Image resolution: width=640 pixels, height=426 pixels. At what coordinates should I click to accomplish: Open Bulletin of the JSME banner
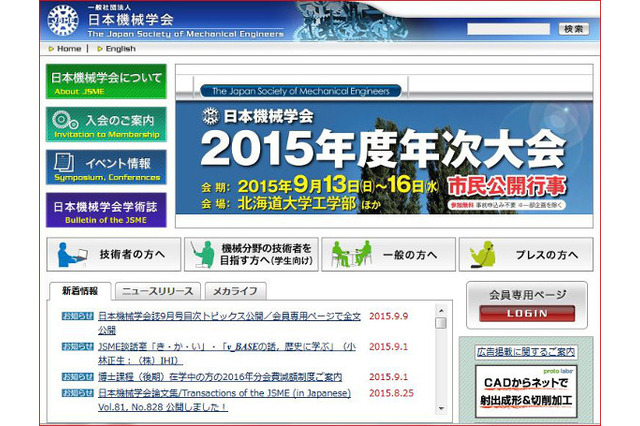coord(106,210)
